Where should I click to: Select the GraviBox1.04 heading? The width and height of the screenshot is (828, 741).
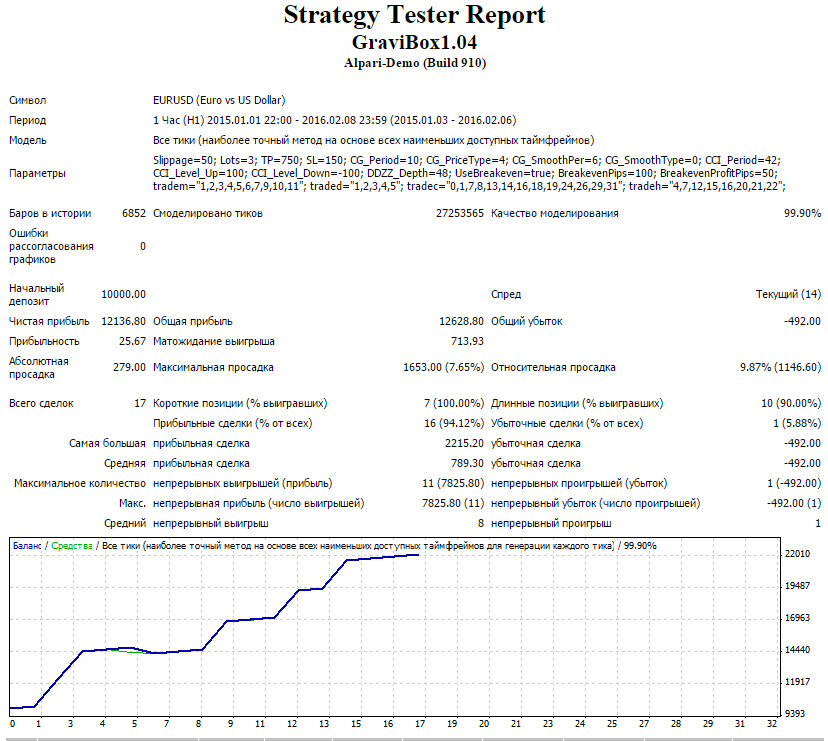pos(415,42)
